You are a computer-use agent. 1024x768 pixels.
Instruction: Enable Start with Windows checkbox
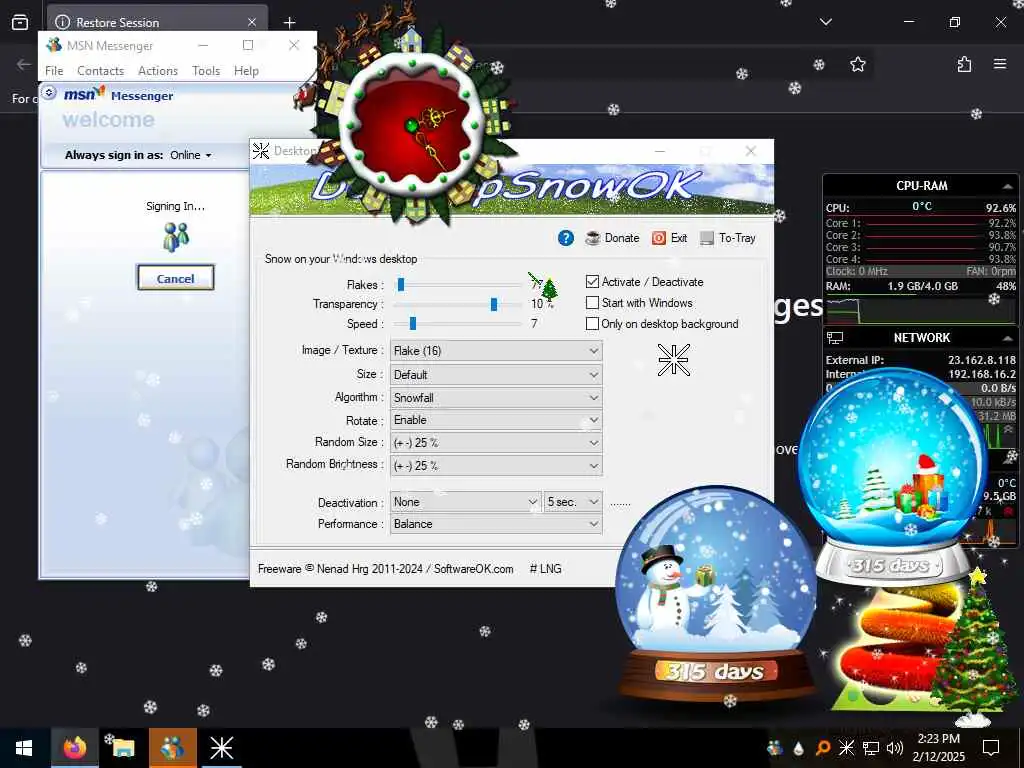pyautogui.click(x=592, y=302)
